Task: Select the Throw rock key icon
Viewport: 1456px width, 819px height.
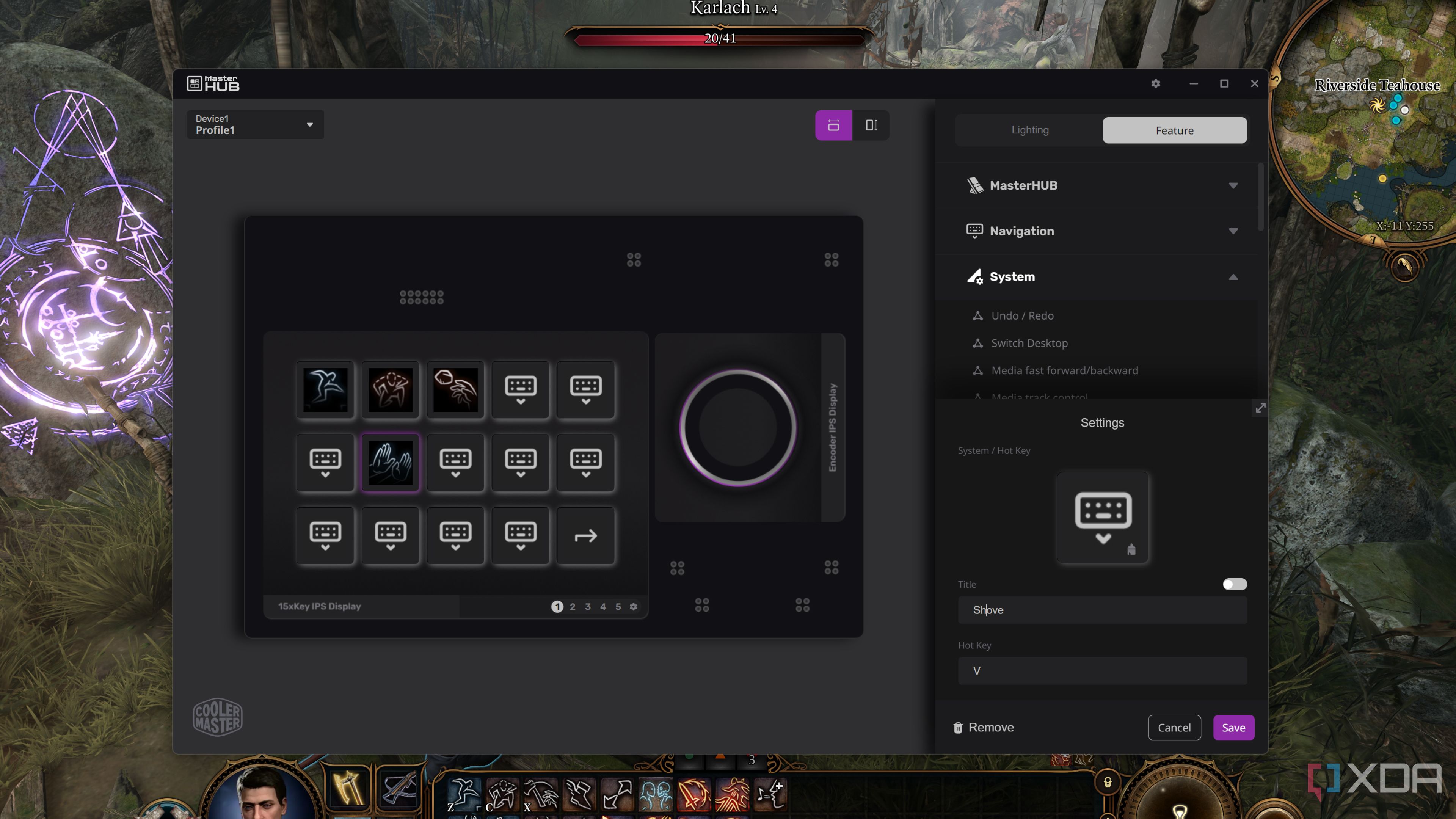Action: pyautogui.click(x=455, y=389)
